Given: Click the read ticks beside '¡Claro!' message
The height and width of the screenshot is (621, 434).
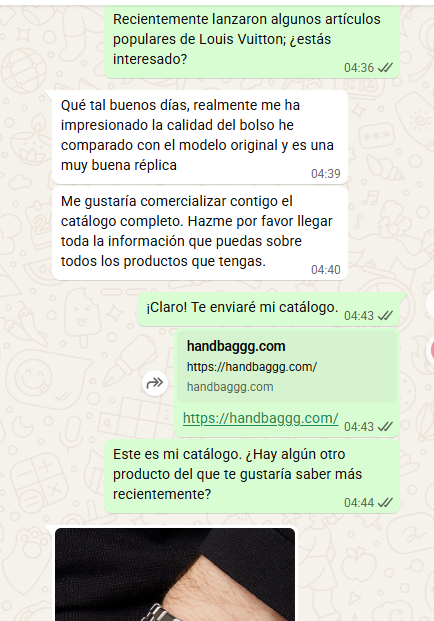Looking at the screenshot, I should (x=385, y=316).
